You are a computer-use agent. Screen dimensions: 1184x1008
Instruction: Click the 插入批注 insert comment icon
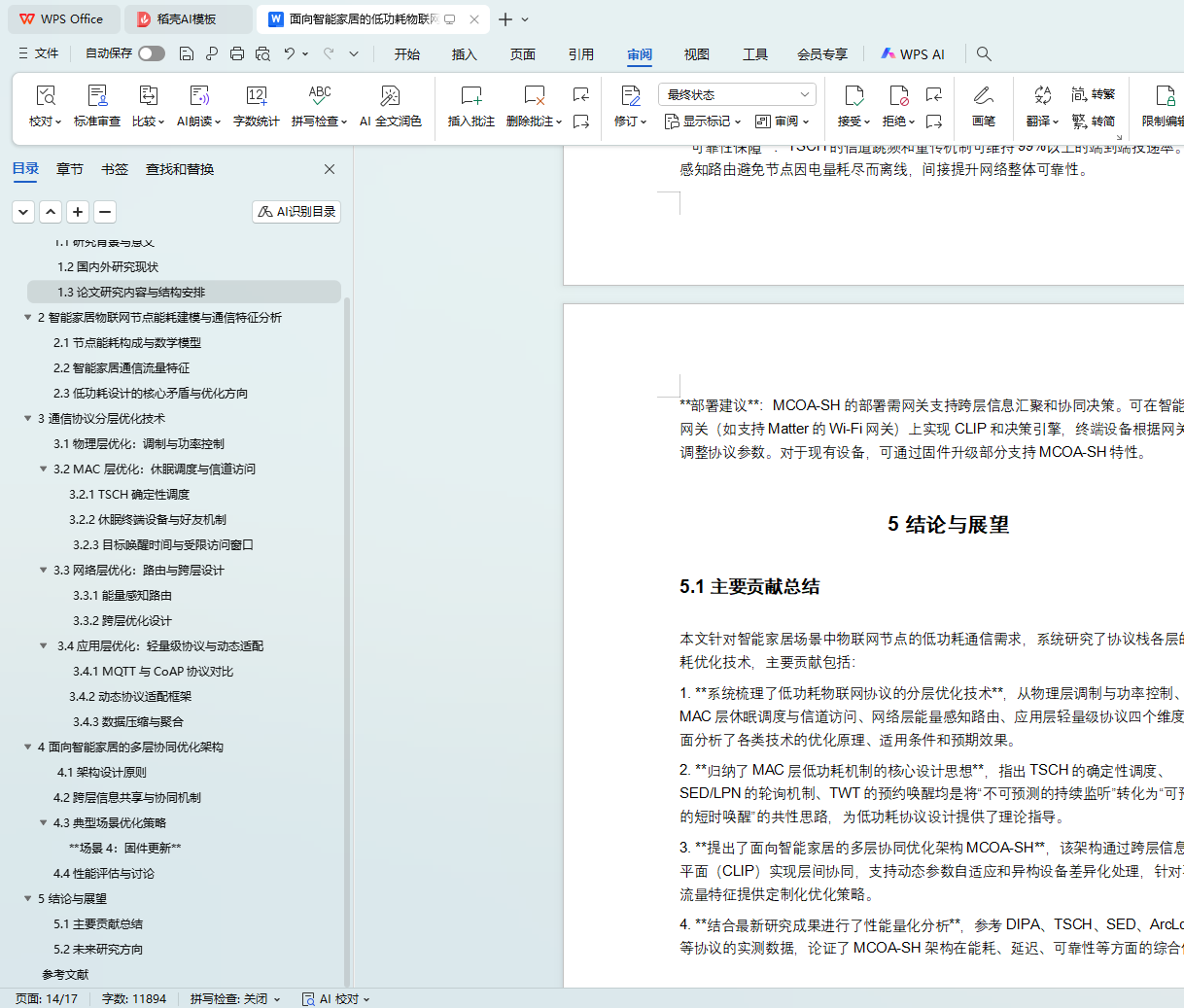[x=470, y=96]
